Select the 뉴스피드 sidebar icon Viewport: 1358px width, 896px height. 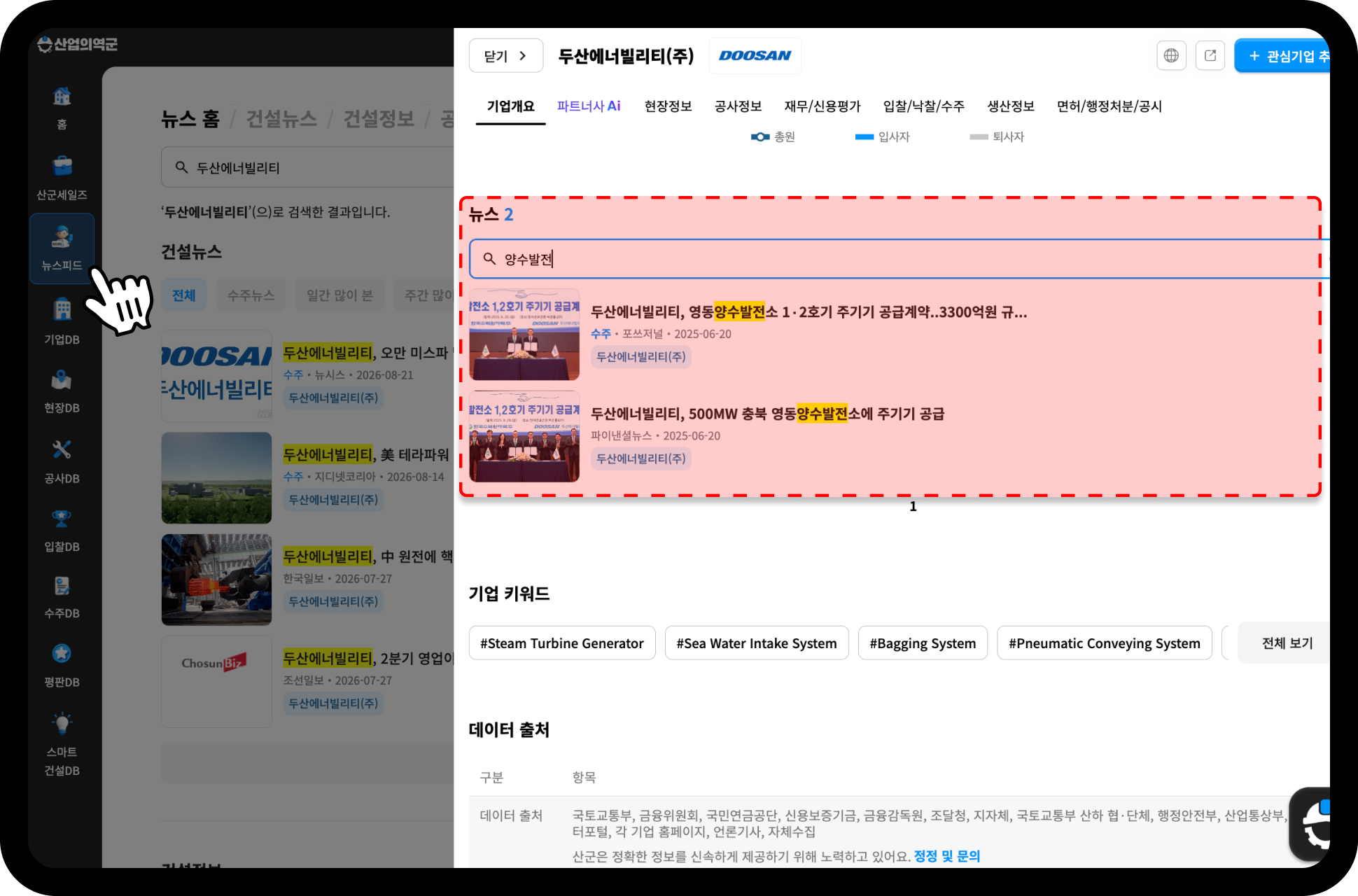[x=62, y=248]
